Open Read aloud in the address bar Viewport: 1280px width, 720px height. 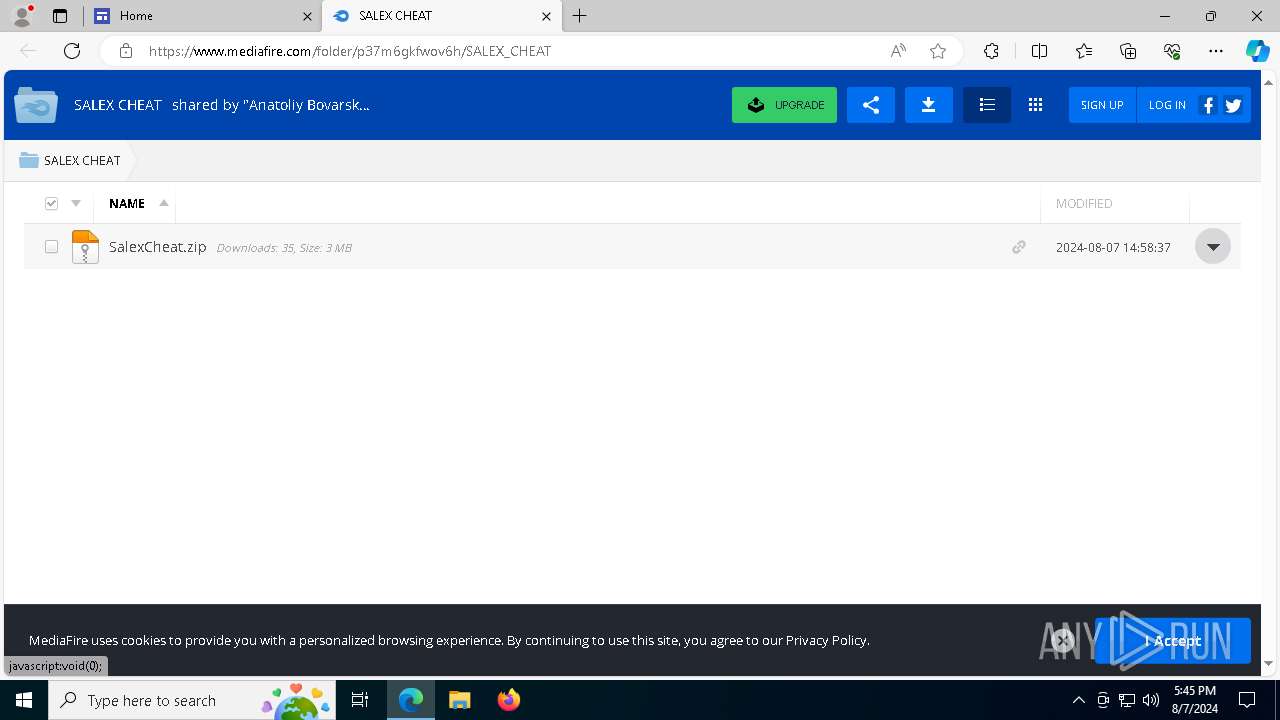pos(898,51)
